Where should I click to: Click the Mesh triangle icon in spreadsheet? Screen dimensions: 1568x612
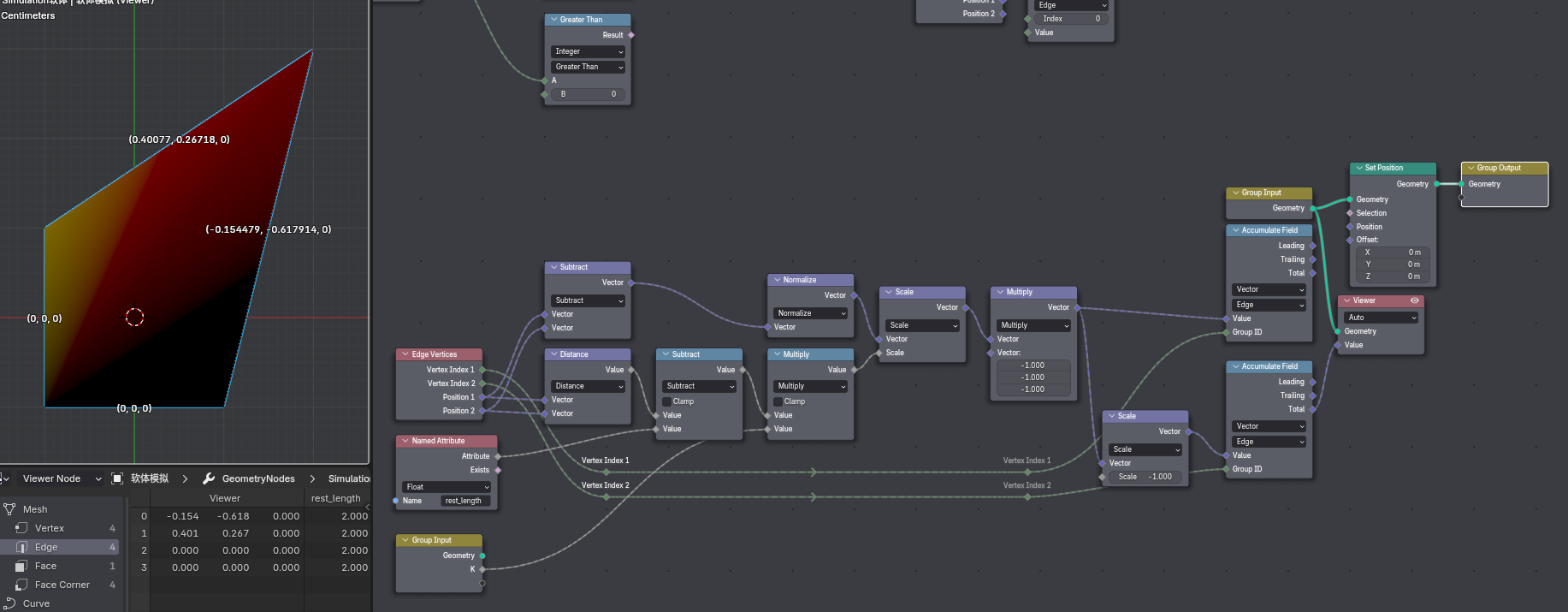[x=9, y=509]
